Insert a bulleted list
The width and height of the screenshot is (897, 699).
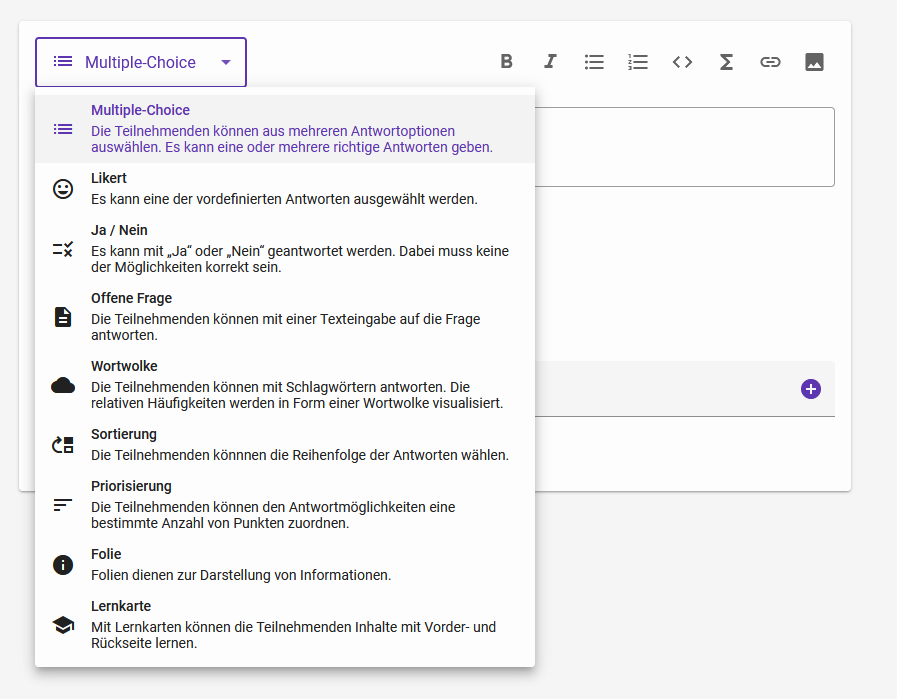594,62
